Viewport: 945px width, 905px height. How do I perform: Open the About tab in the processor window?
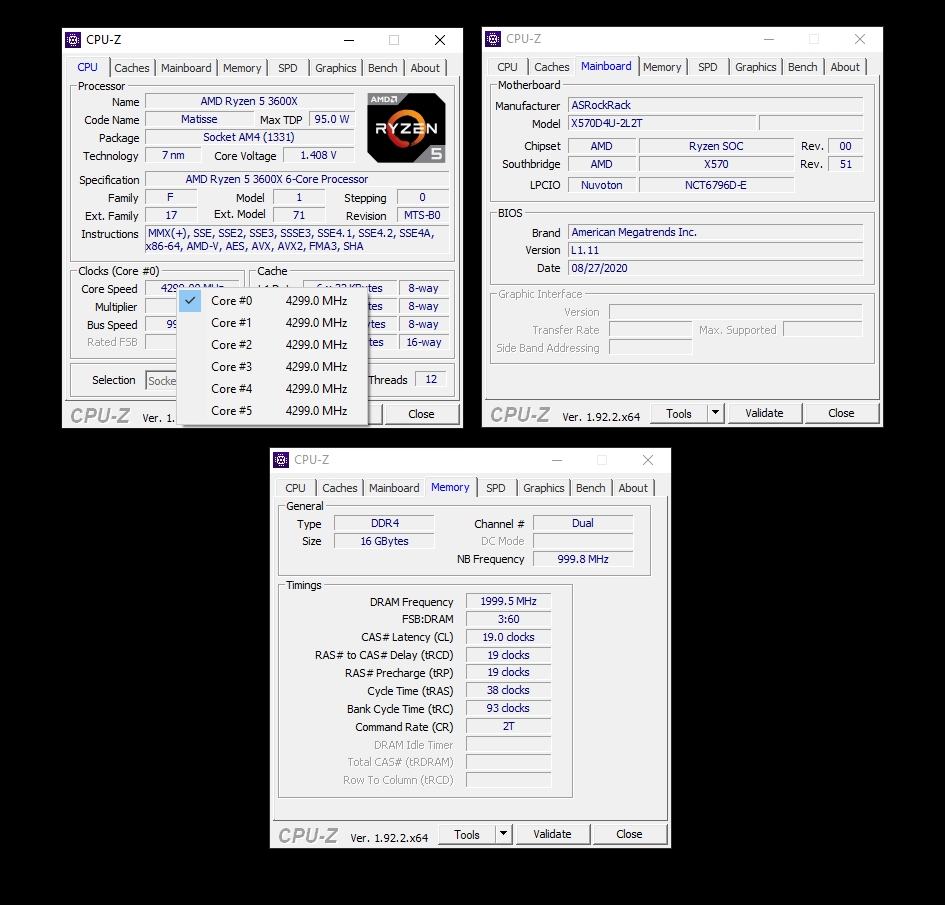click(x=425, y=68)
